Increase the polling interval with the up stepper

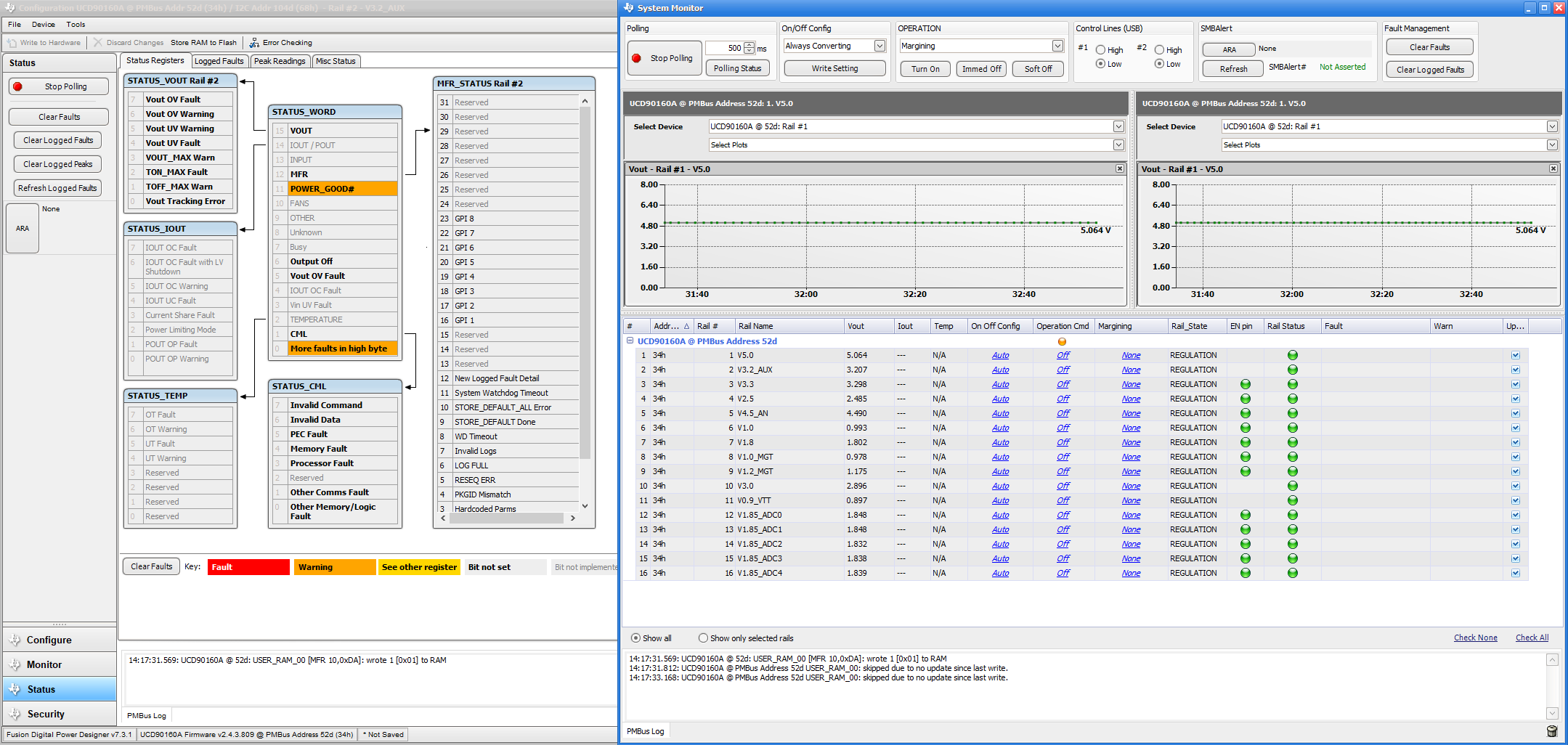[x=750, y=45]
